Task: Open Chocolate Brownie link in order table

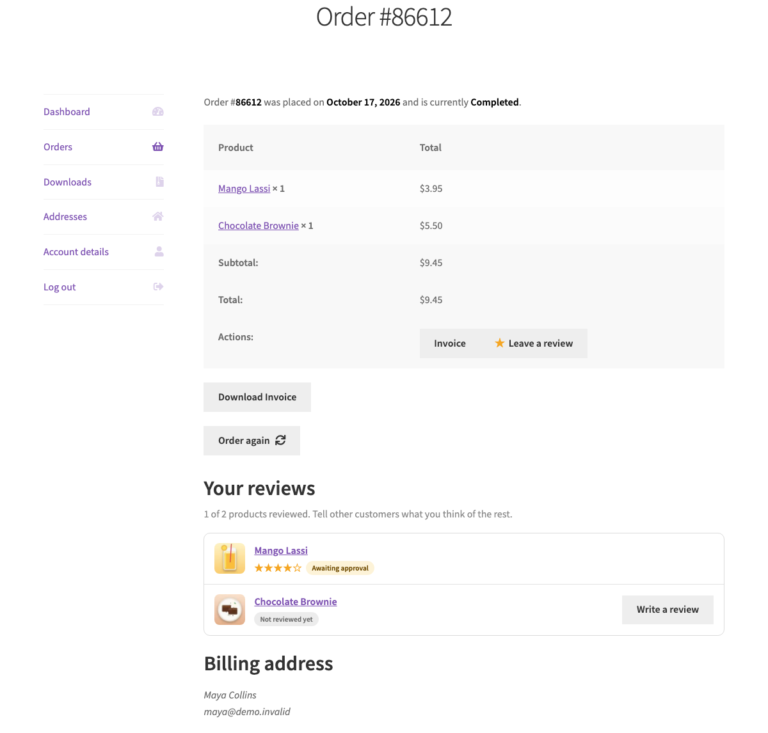Action: click(x=258, y=226)
